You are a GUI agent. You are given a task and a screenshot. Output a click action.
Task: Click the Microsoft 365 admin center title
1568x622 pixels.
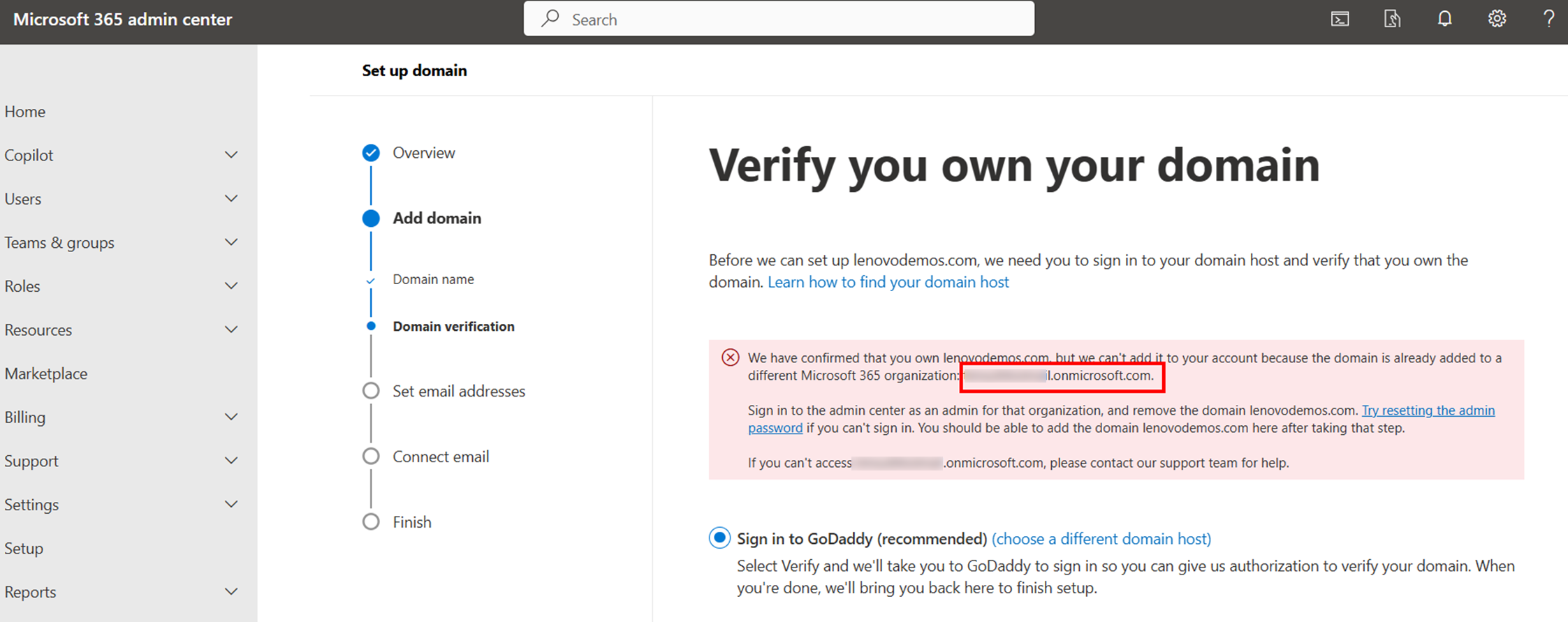tap(123, 20)
